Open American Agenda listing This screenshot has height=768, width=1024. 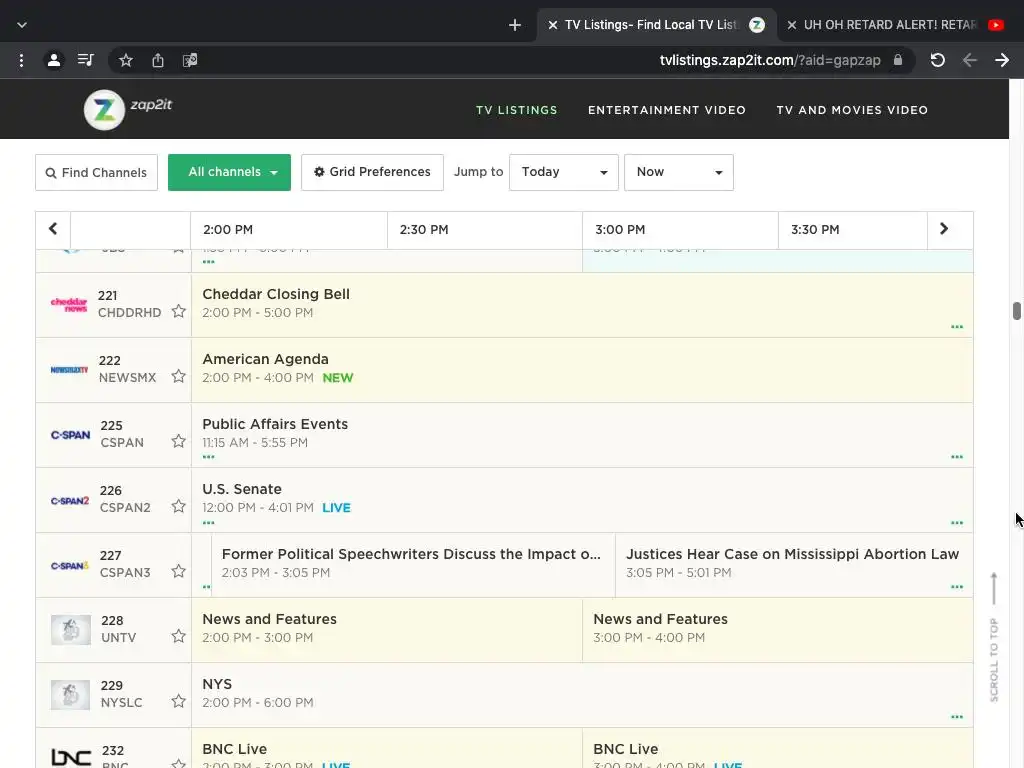coord(582,370)
